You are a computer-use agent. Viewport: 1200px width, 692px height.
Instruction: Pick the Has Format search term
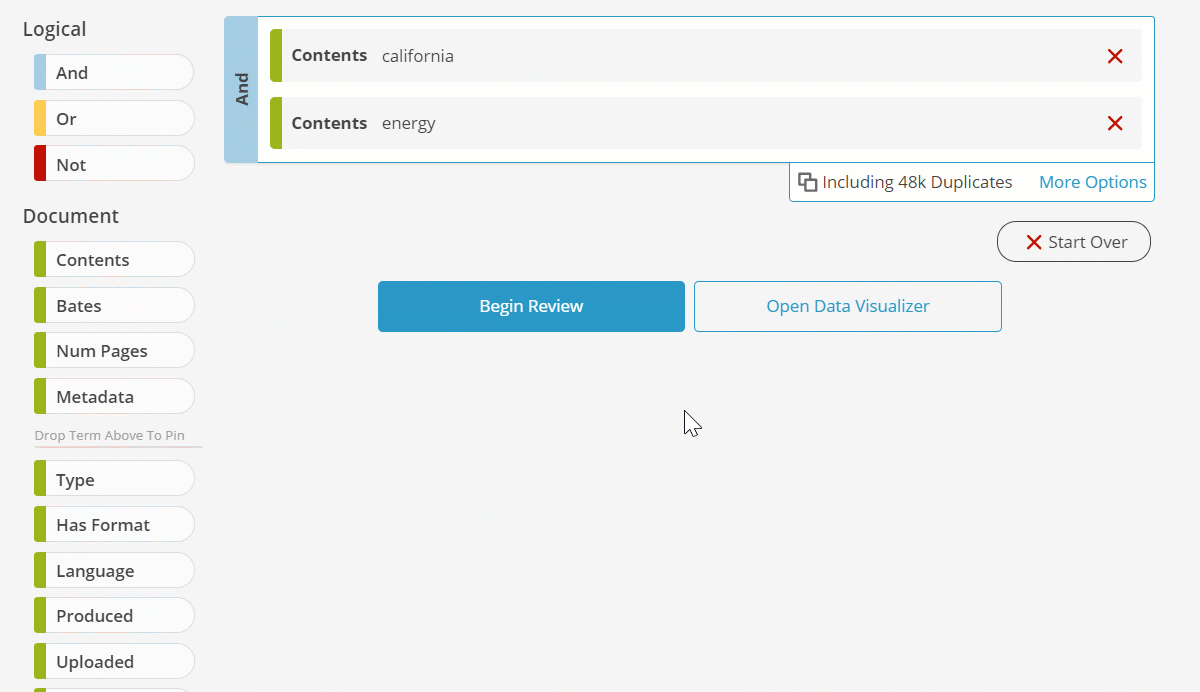(x=114, y=525)
